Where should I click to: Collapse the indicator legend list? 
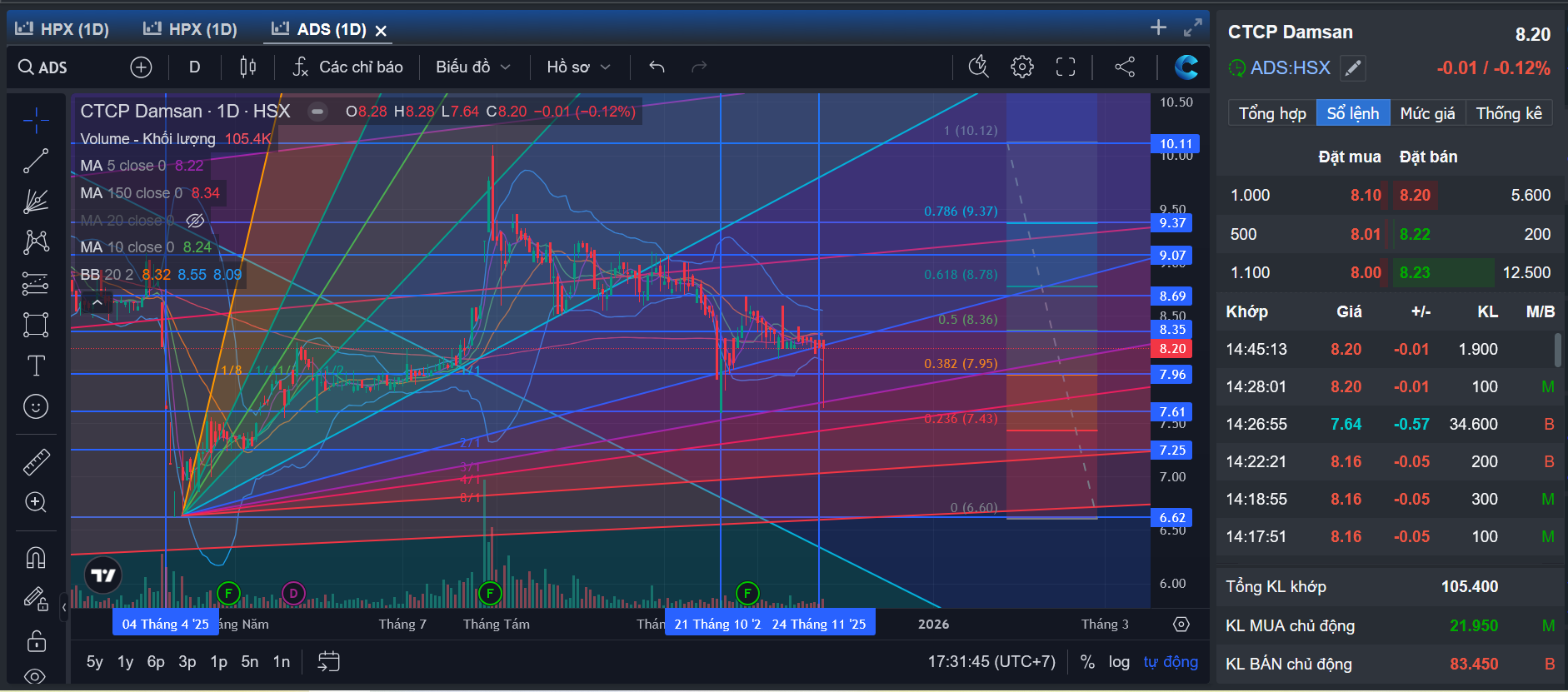click(x=97, y=302)
